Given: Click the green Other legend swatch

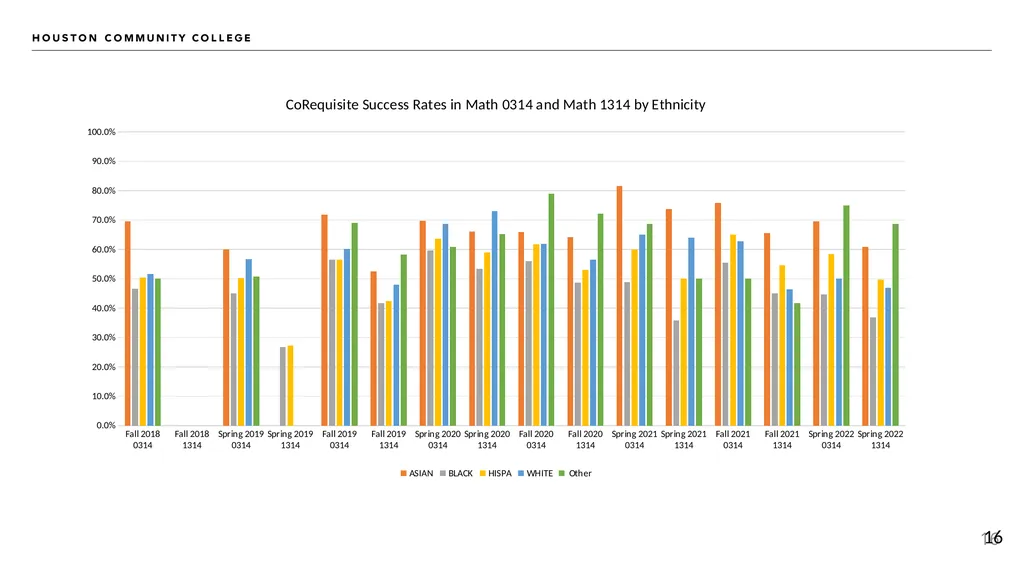Looking at the screenshot, I should tap(563, 474).
